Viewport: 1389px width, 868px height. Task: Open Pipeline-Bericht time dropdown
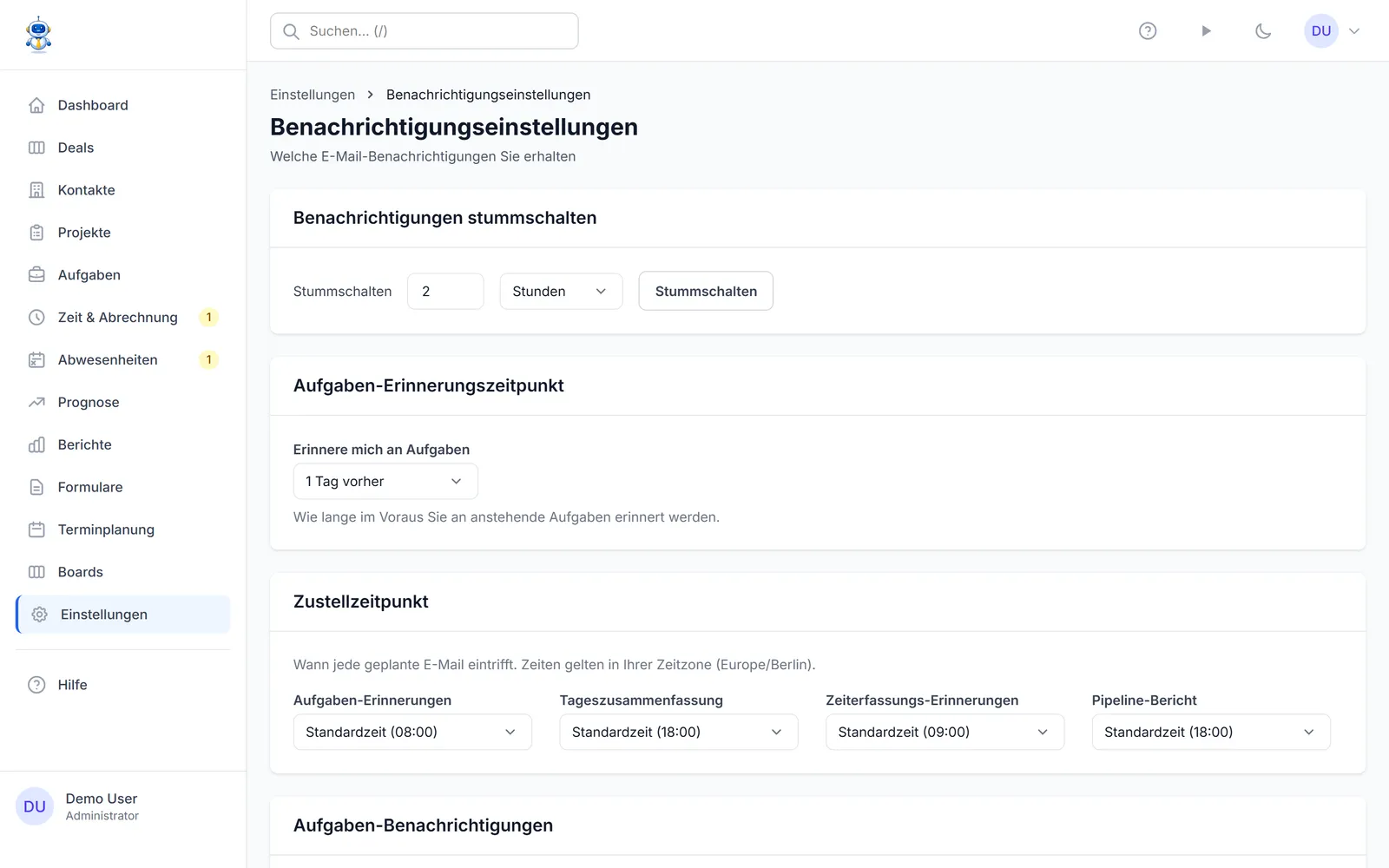tap(1211, 733)
